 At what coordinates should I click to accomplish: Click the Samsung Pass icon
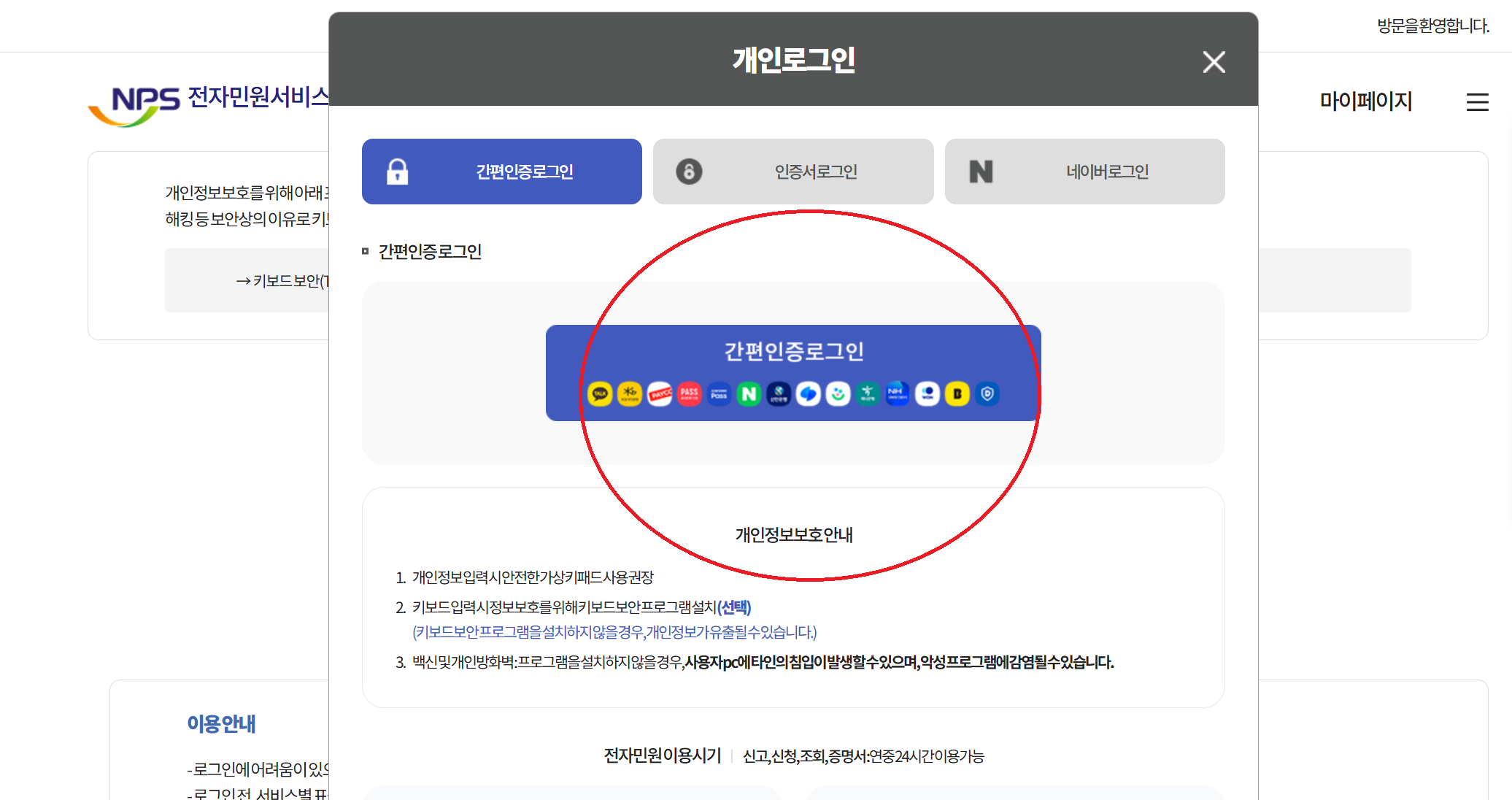[719, 394]
